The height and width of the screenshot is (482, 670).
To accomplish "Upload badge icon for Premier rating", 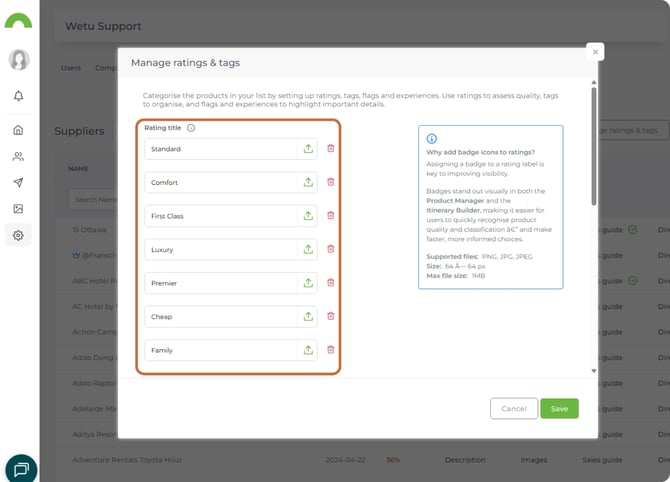I will pyautogui.click(x=308, y=283).
